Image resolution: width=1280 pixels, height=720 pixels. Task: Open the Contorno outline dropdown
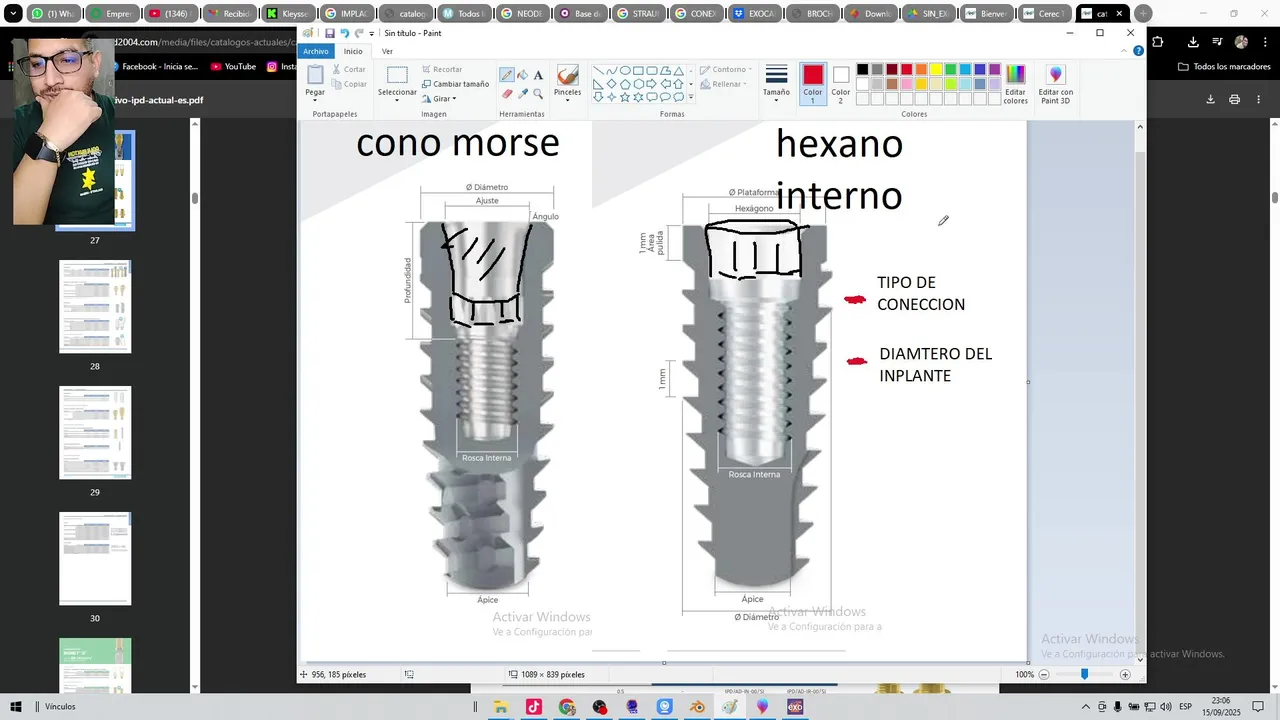point(726,70)
